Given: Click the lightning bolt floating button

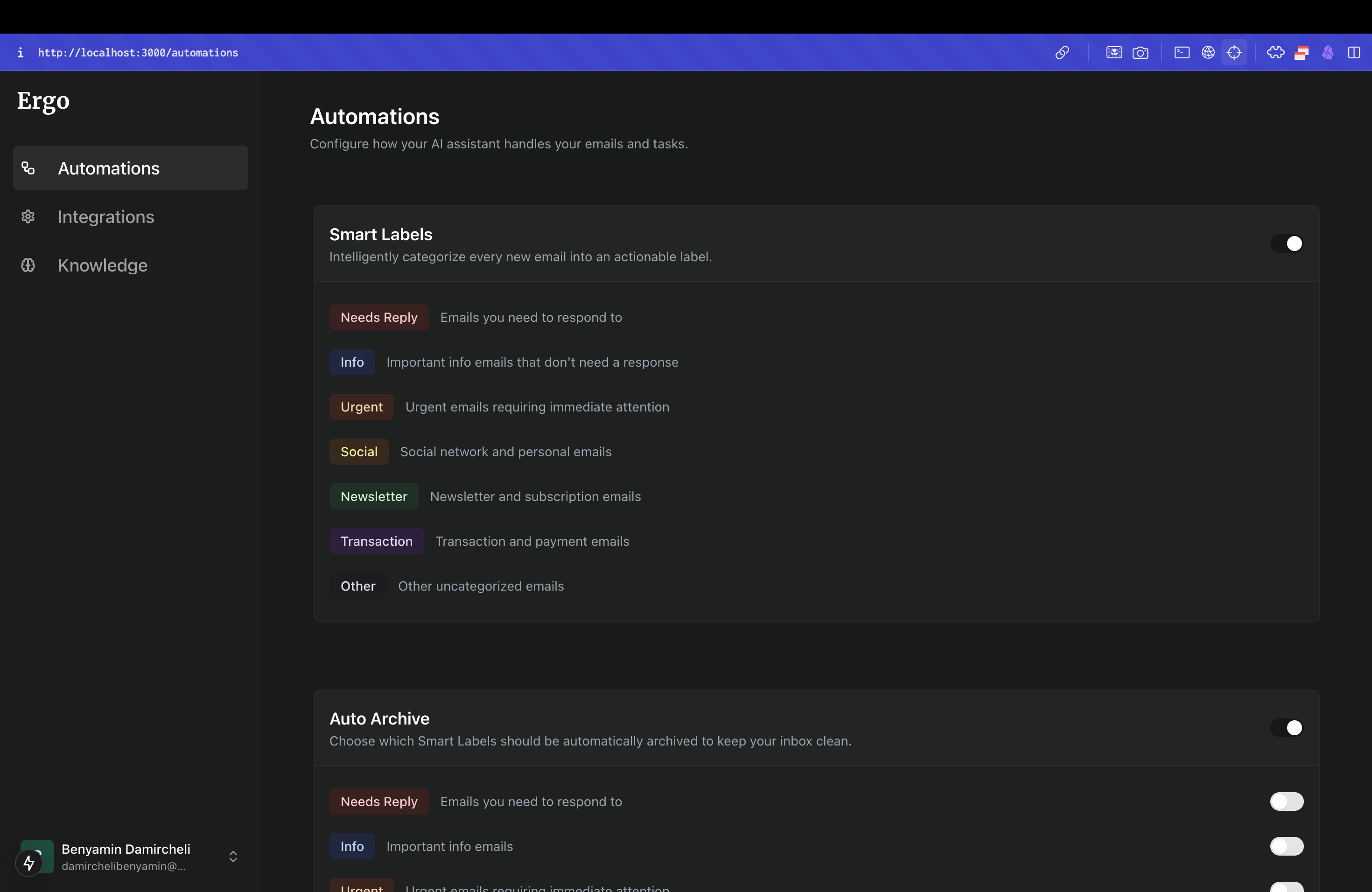Looking at the screenshot, I should point(29,863).
